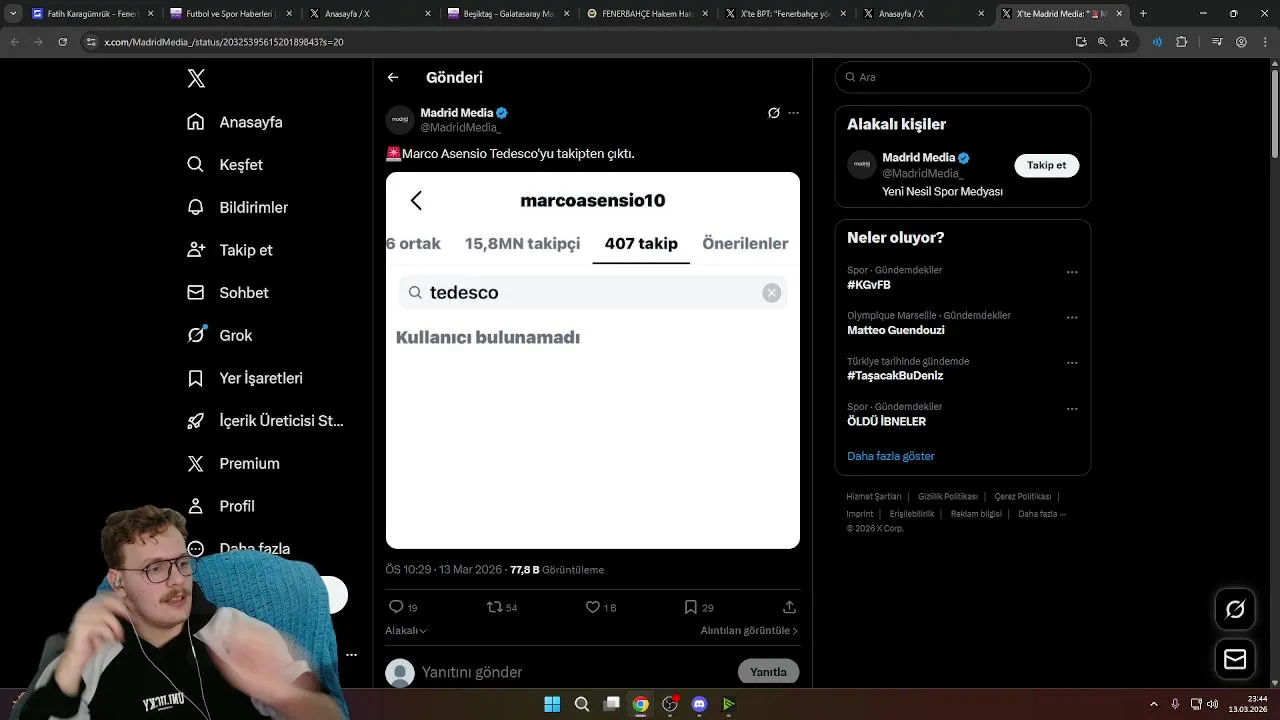Switch to X'te BPT Fenerbahçe tab

coord(787,14)
